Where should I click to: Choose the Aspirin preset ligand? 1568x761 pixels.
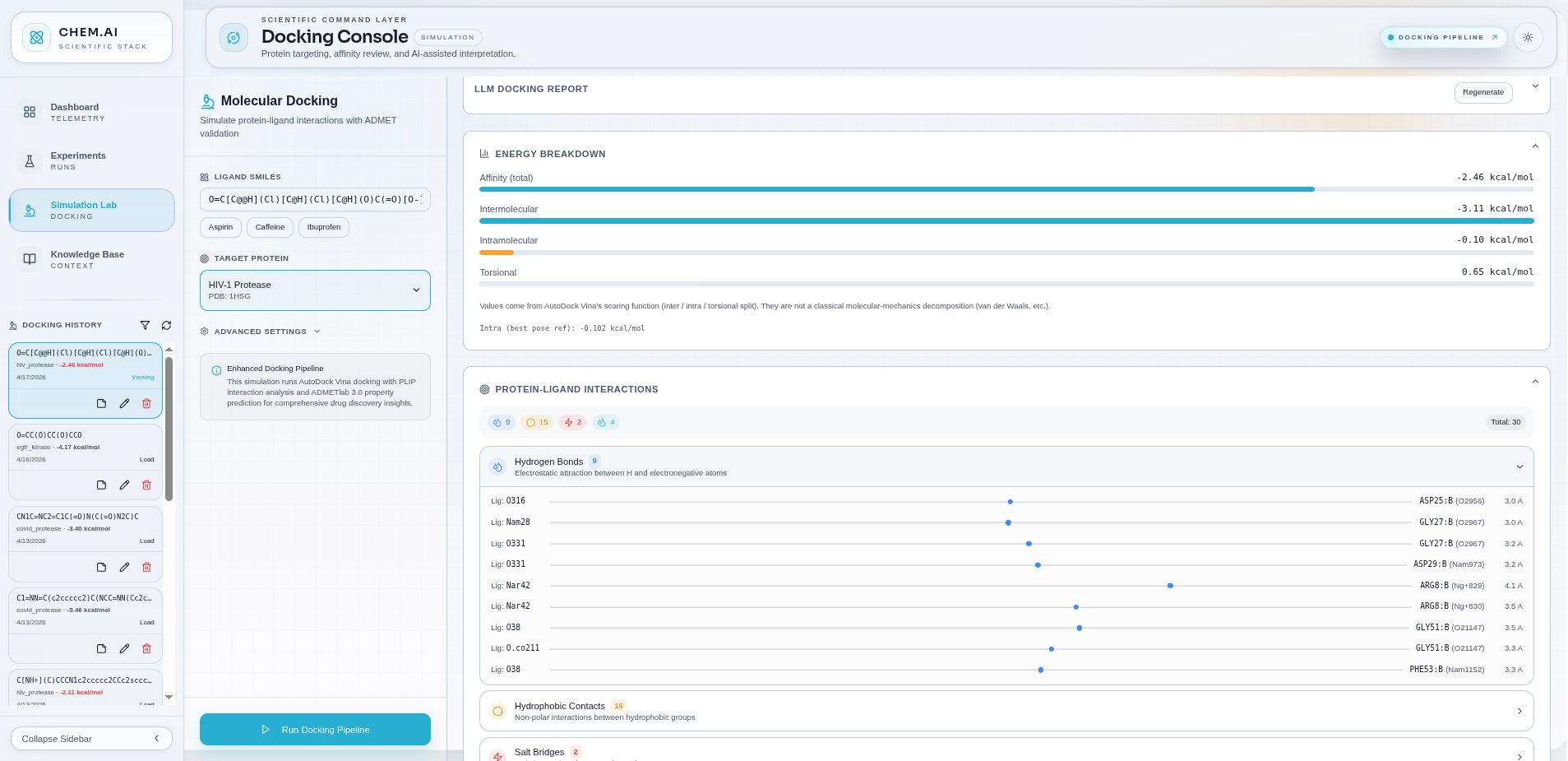click(220, 227)
